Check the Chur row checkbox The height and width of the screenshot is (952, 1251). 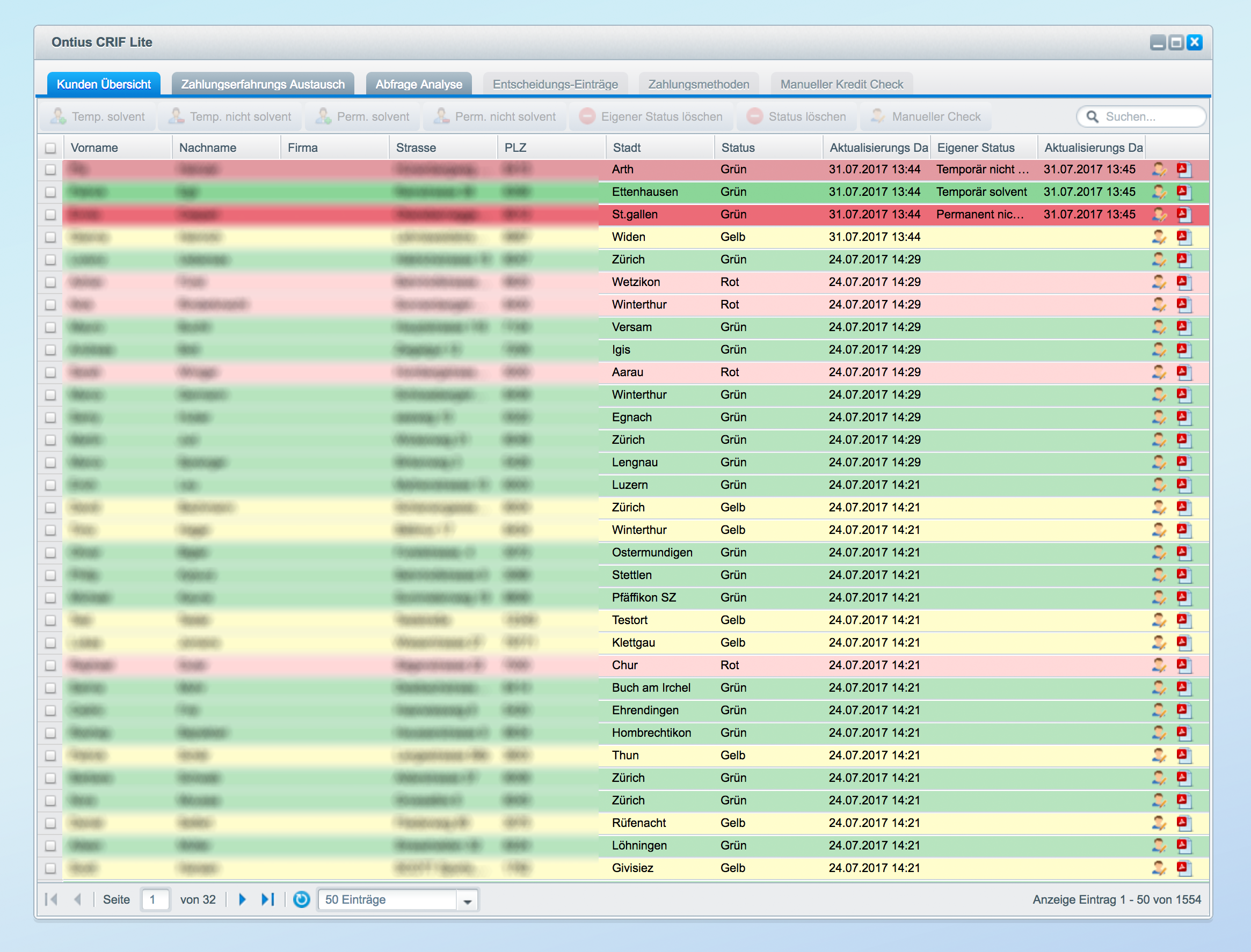50,666
